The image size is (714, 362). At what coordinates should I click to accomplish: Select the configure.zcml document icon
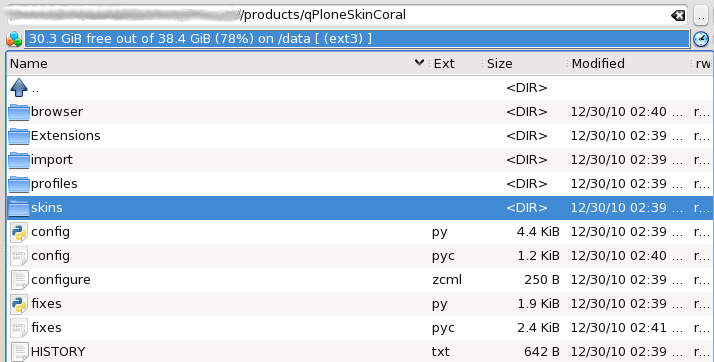tap(19, 280)
